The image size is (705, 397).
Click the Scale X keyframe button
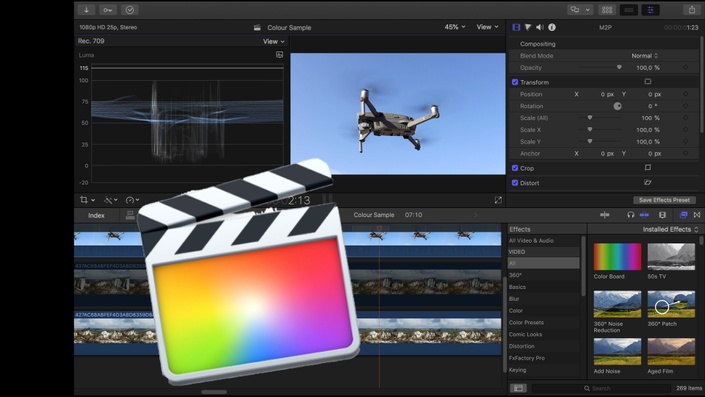pyautogui.click(x=685, y=129)
